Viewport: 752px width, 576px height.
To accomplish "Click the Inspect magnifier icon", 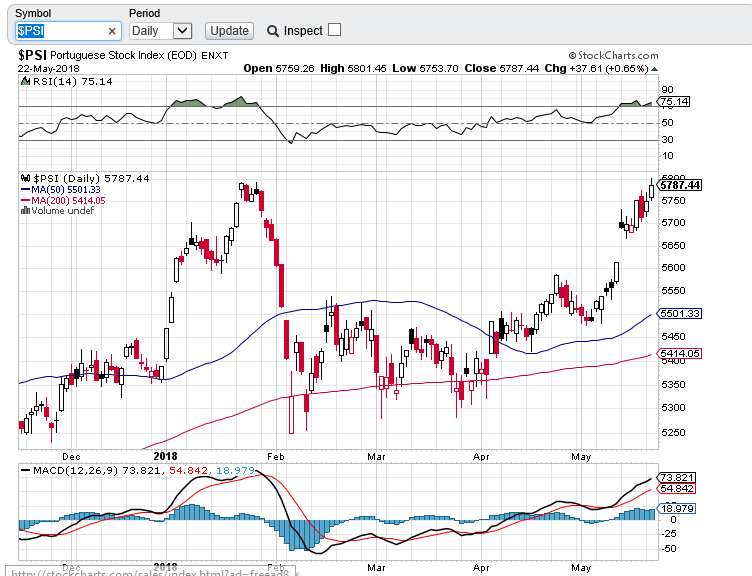I will [x=273, y=31].
